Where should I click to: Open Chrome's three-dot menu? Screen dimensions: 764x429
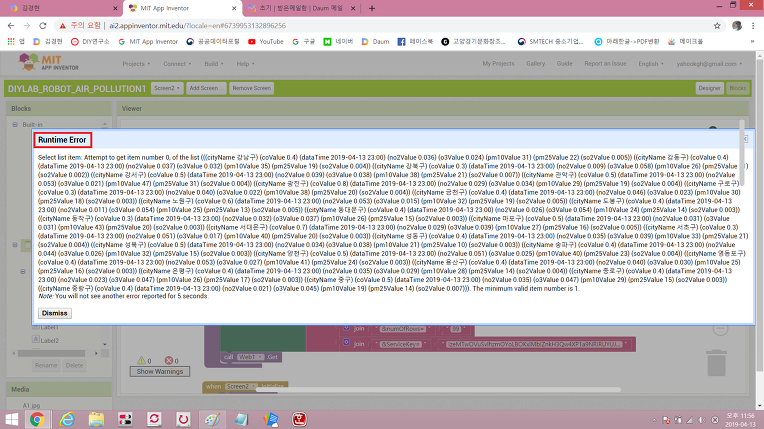point(753,26)
